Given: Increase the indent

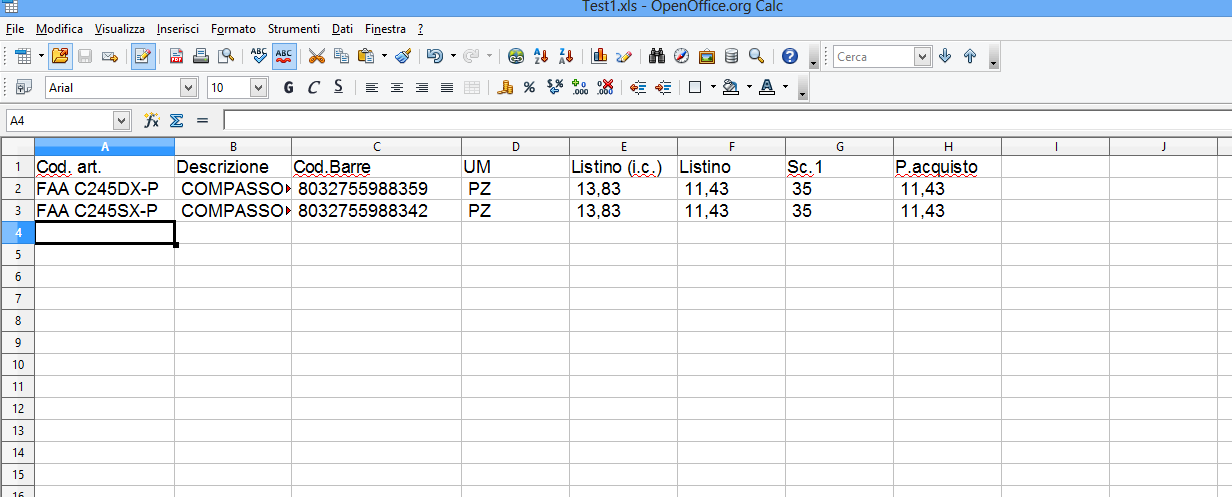Looking at the screenshot, I should (x=663, y=88).
